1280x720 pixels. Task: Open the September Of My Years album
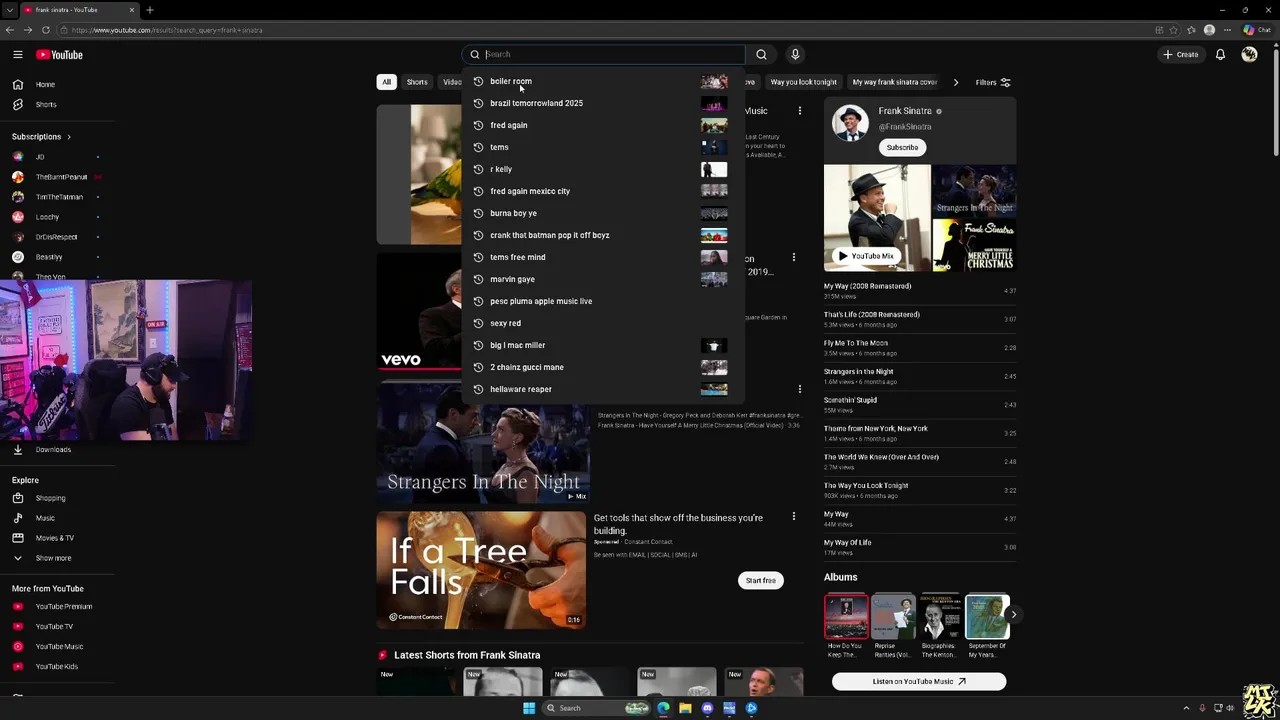[x=987, y=626]
